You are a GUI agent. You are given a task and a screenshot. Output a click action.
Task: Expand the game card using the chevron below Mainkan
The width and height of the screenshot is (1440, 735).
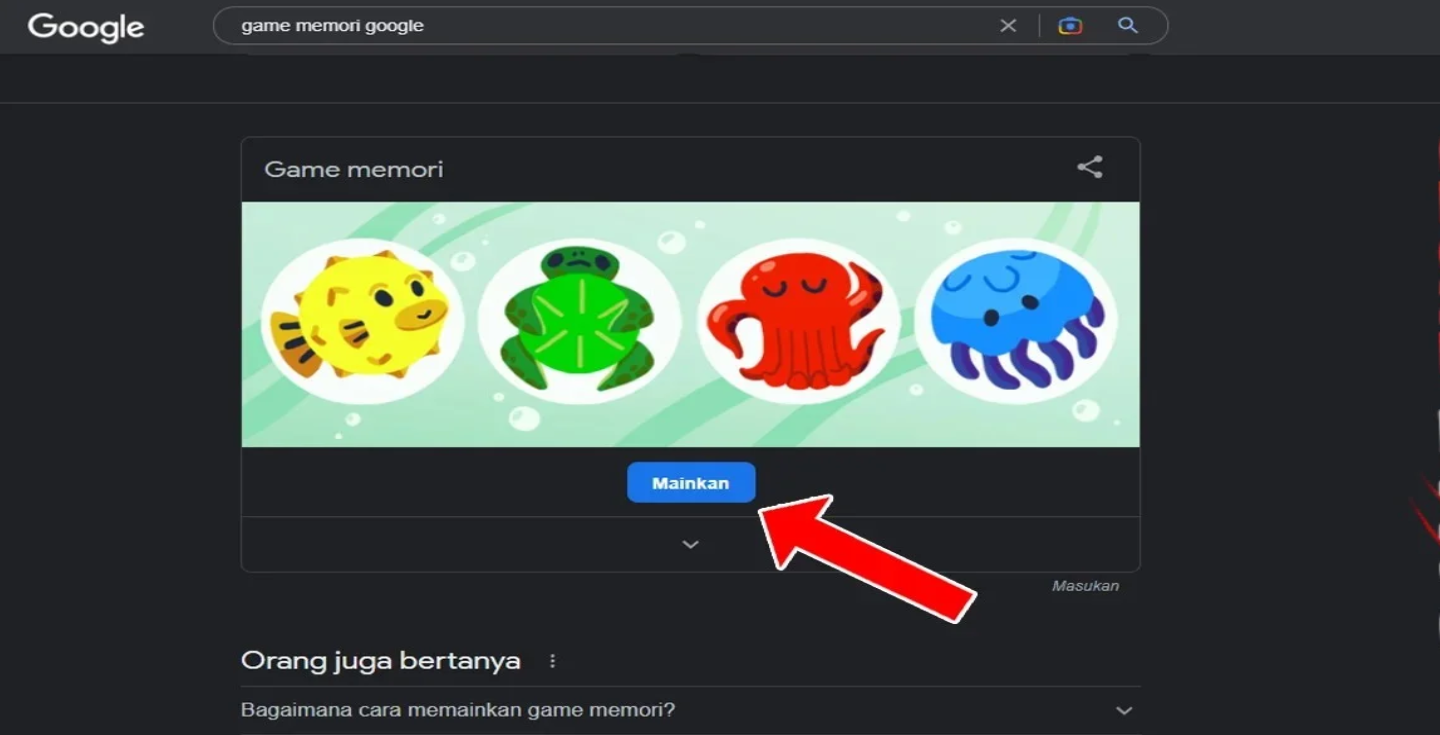pos(690,545)
